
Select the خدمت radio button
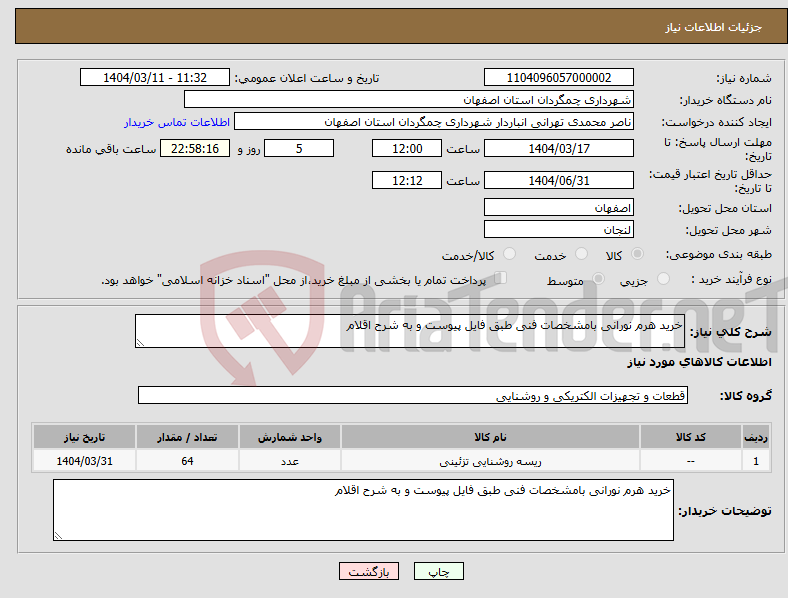tap(581, 254)
